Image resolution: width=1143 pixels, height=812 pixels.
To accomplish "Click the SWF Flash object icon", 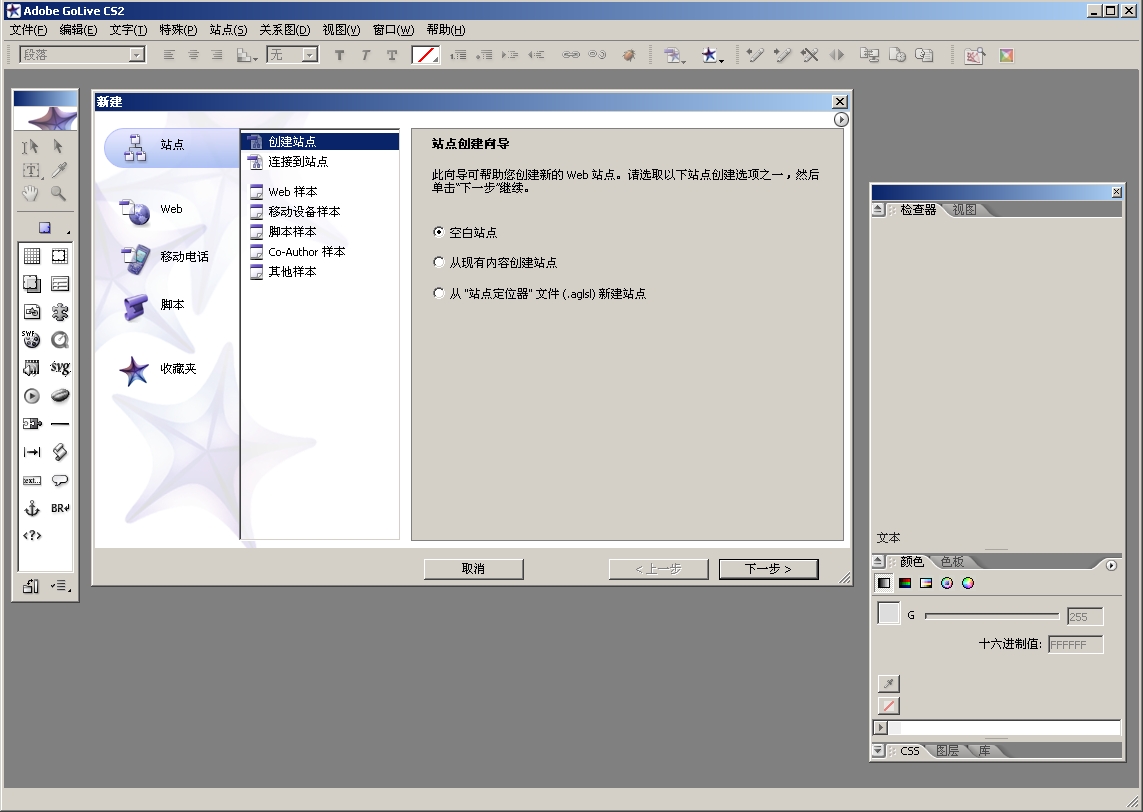I will [31, 340].
